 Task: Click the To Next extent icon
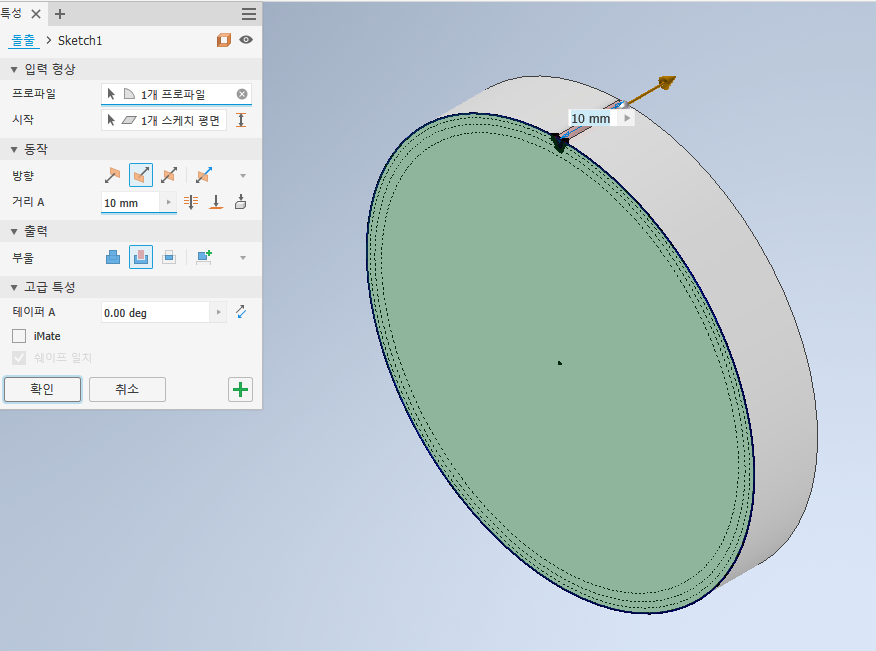pos(239,202)
